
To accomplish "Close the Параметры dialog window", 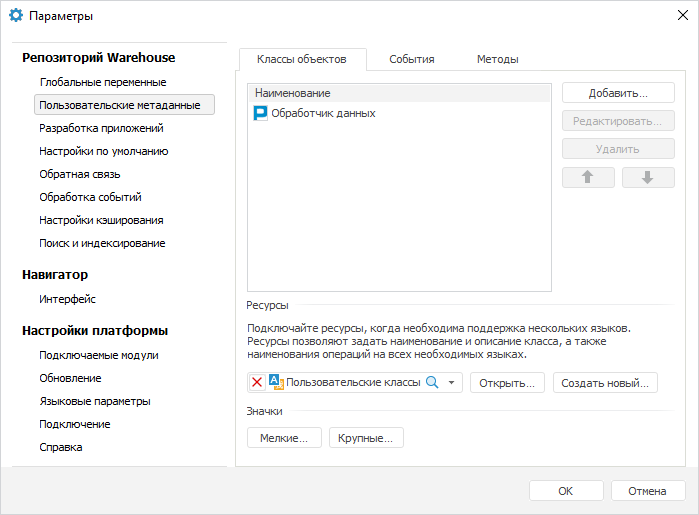I will 682,16.
